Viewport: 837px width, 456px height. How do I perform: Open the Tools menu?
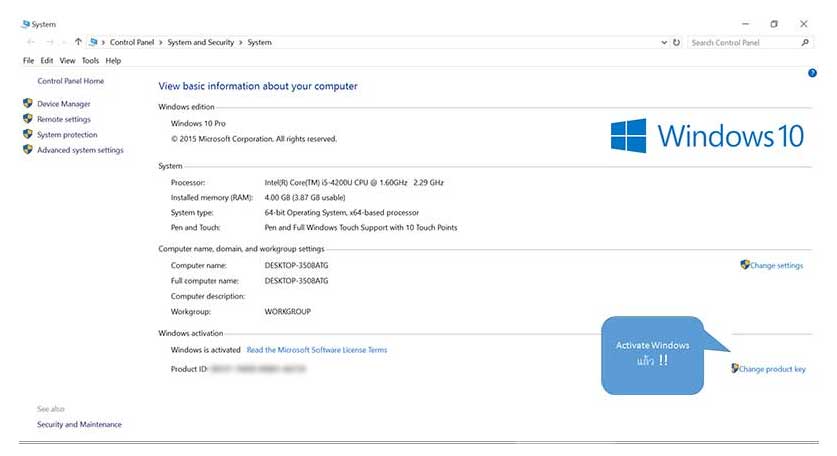click(x=90, y=60)
